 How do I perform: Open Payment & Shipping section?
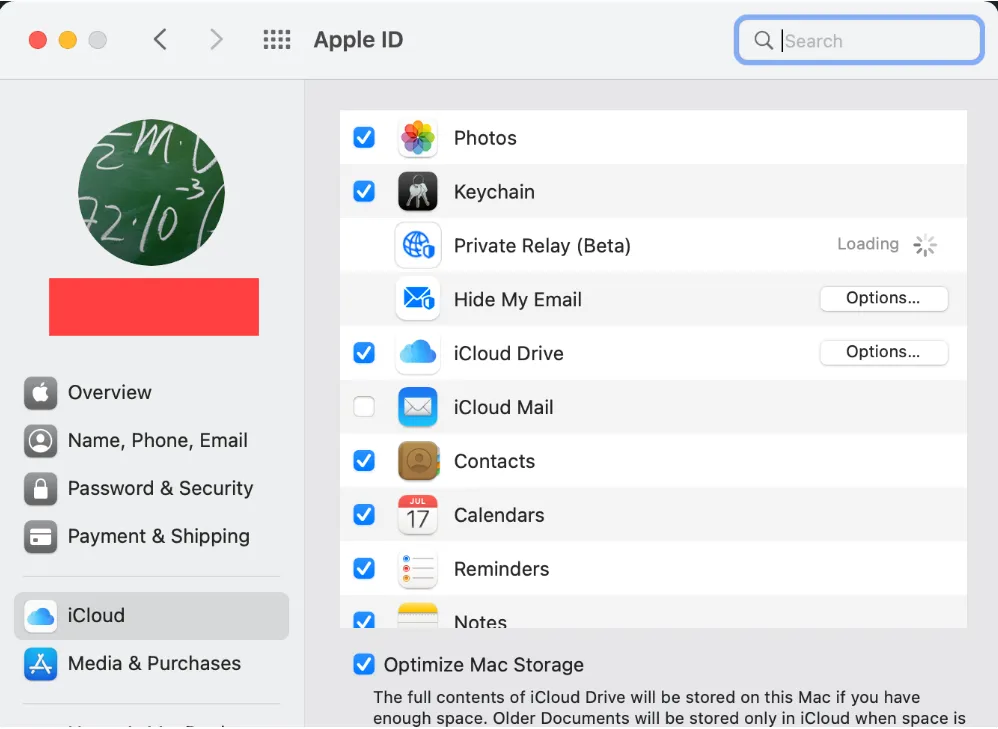pos(151,537)
